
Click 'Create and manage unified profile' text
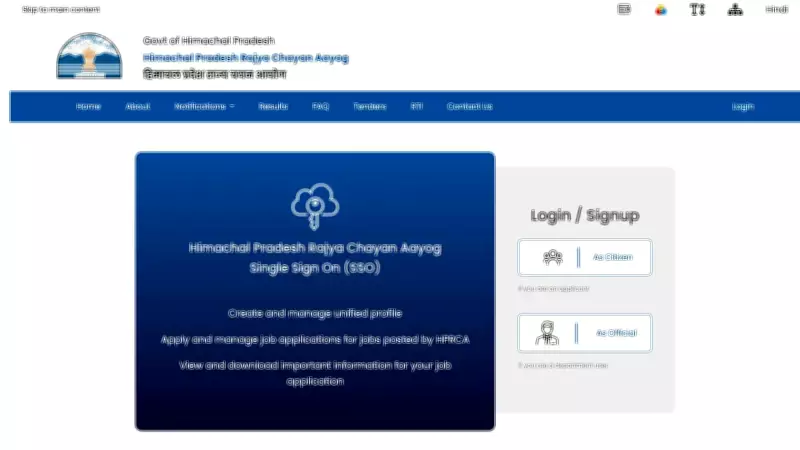tap(315, 313)
